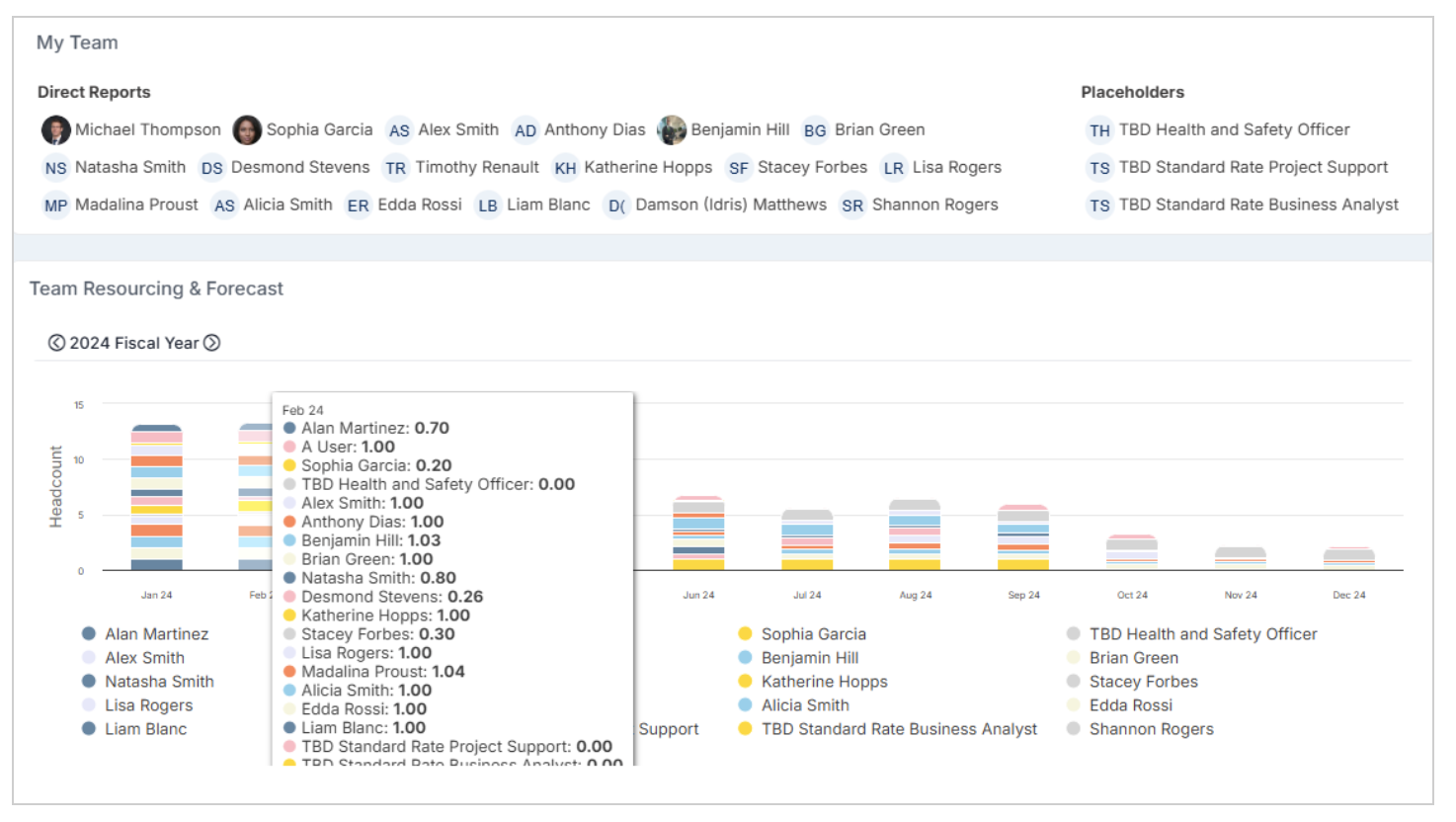This screenshot has width=1456, height=822.
Task: Open Sophia Garcia's name in Direct Reports
Action: click(x=320, y=129)
